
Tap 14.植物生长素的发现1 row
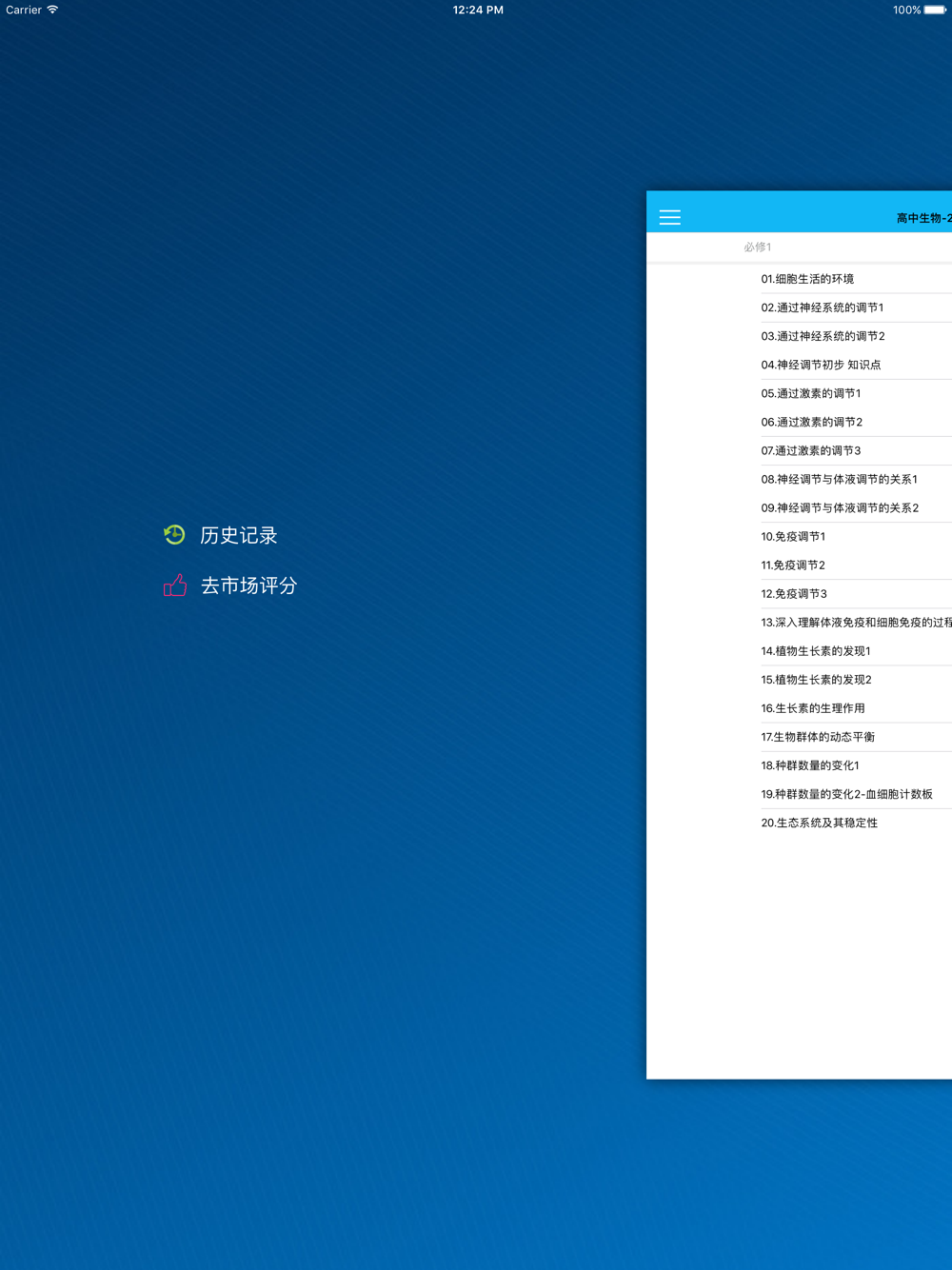click(x=816, y=651)
